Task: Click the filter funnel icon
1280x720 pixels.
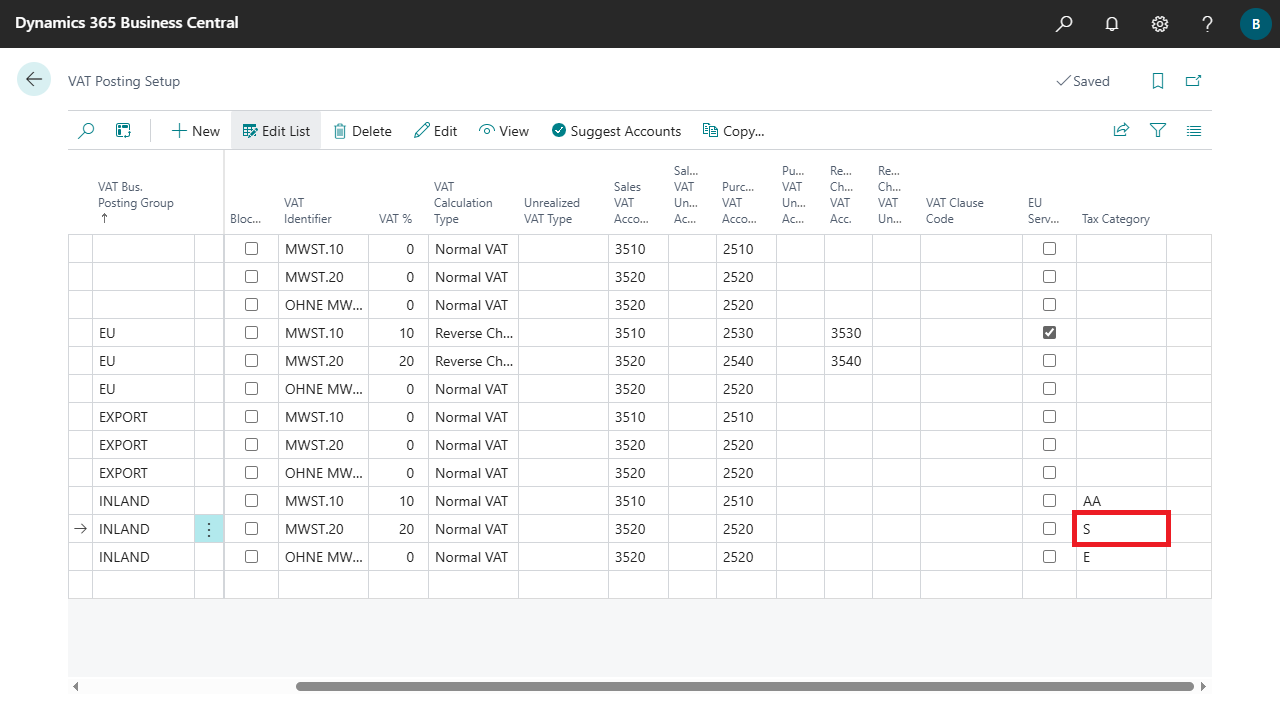Action: pos(1158,130)
